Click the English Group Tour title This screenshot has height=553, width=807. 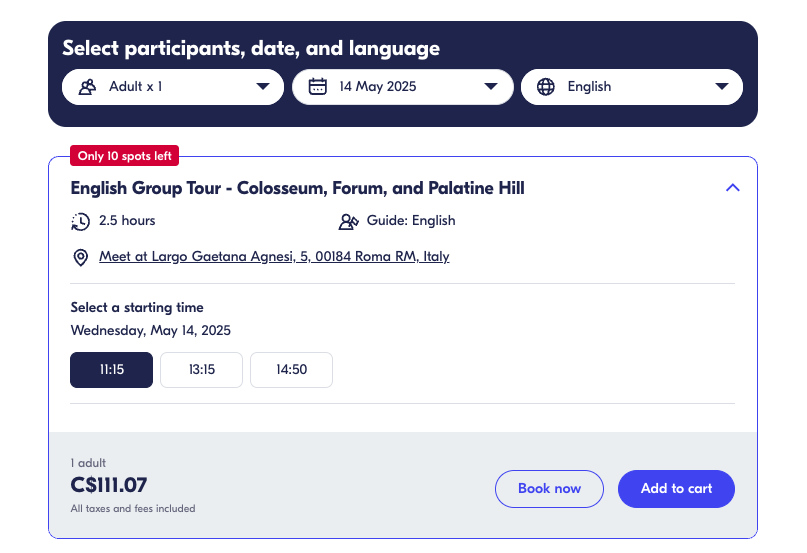pyautogui.click(x=297, y=188)
